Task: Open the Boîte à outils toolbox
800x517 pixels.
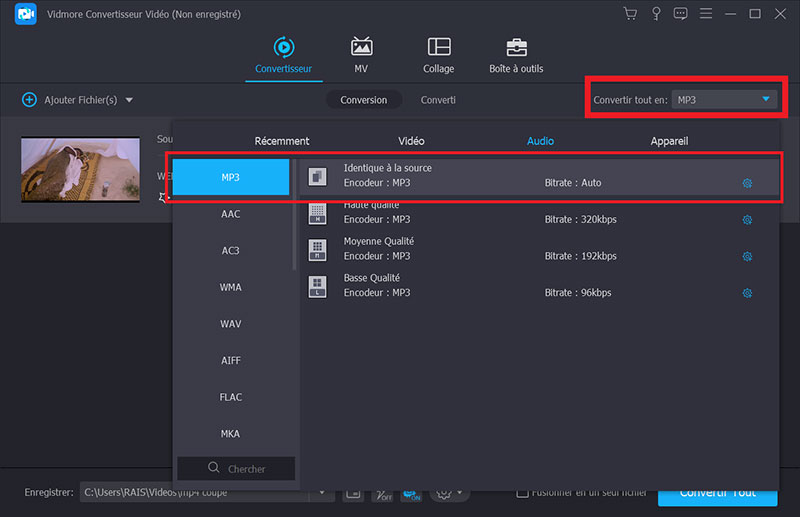Action: (516, 56)
